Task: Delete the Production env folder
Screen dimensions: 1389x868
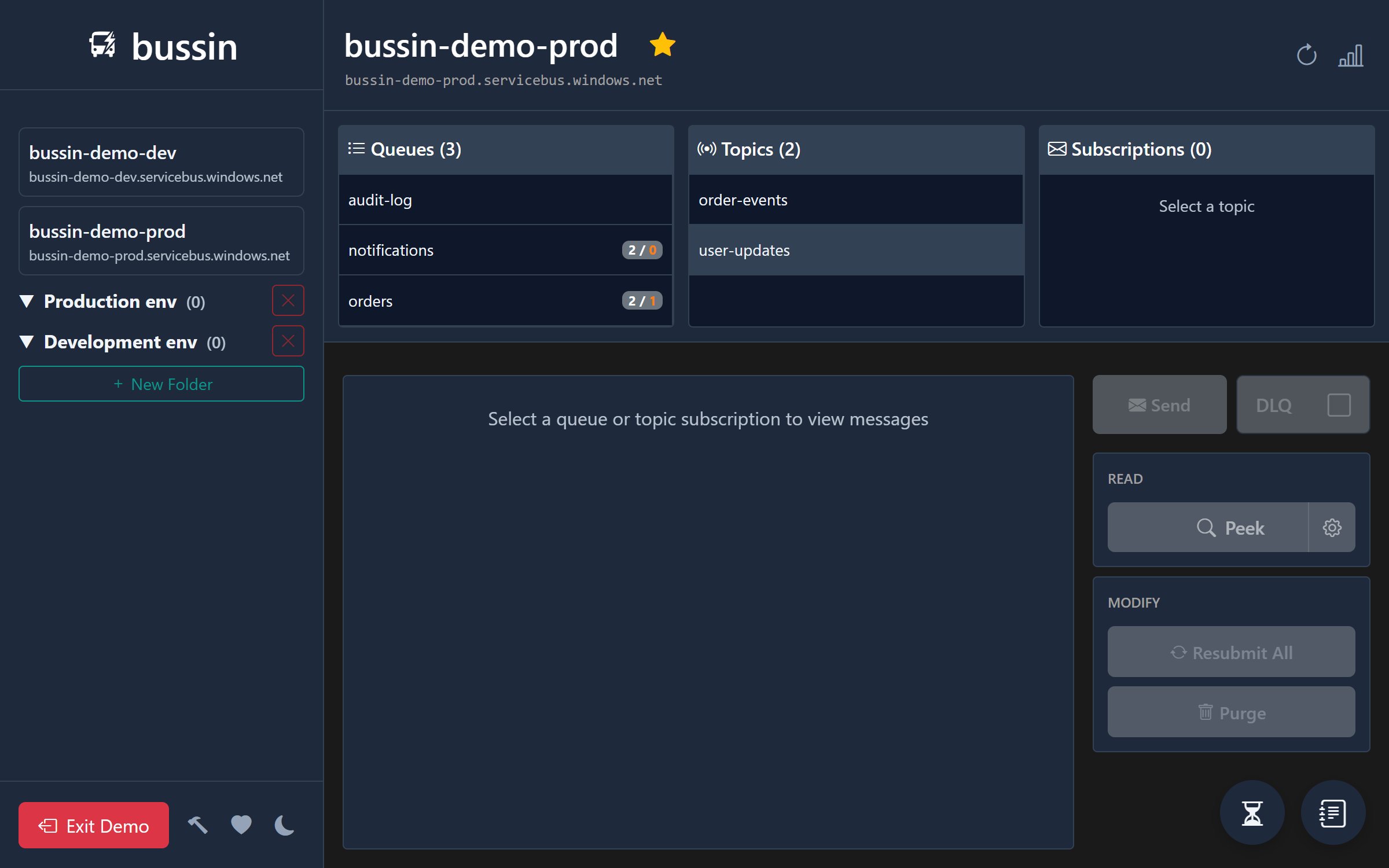Action: click(x=288, y=300)
